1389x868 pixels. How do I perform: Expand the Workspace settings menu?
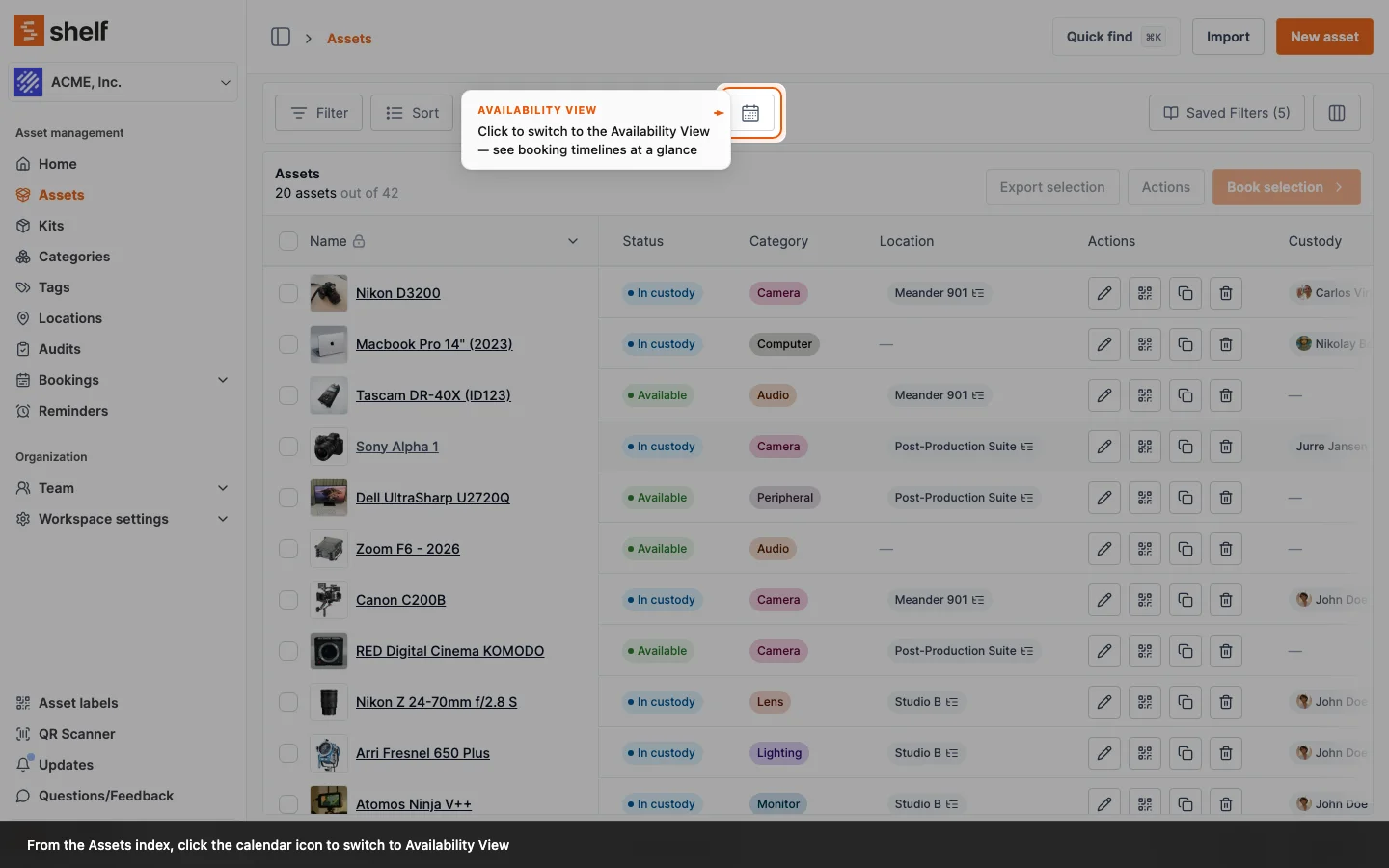[223, 519]
